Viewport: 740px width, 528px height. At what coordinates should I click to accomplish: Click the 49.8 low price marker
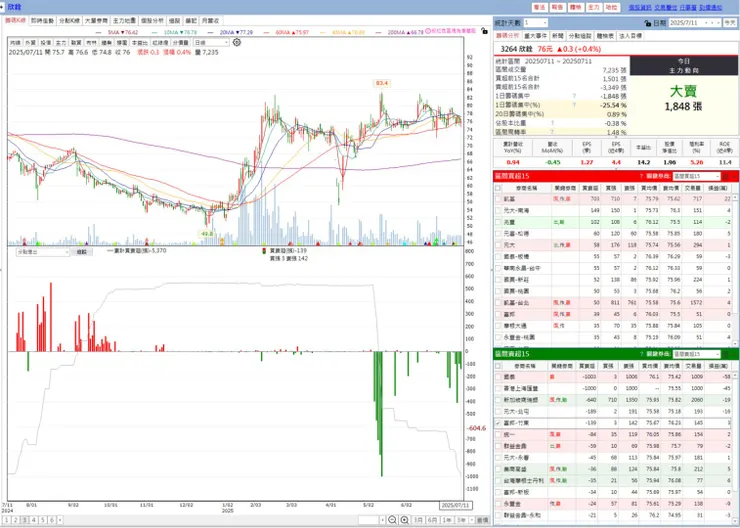(x=207, y=234)
